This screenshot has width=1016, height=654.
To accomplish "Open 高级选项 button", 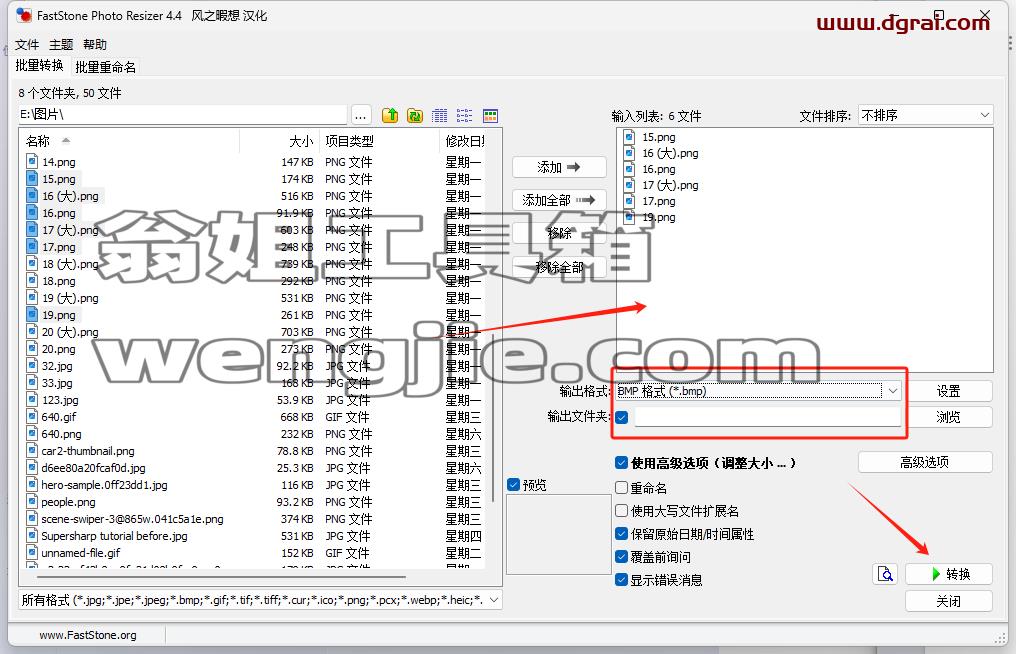I will [925, 462].
